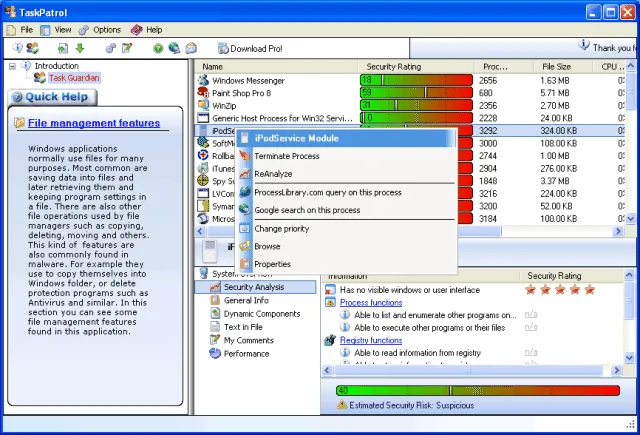The image size is (640, 435).
Task: Click the Quick Help question icon
Action: pos(17,97)
